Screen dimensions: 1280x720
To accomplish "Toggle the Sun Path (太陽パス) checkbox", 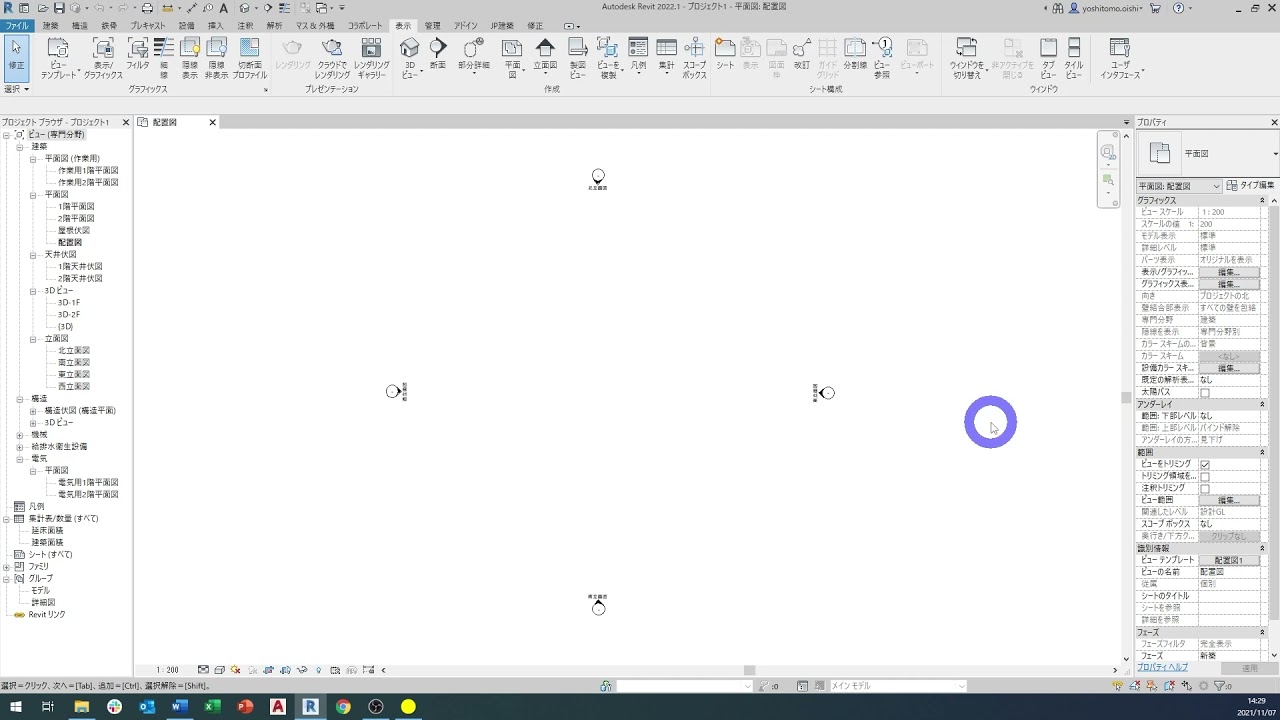I will point(1205,392).
